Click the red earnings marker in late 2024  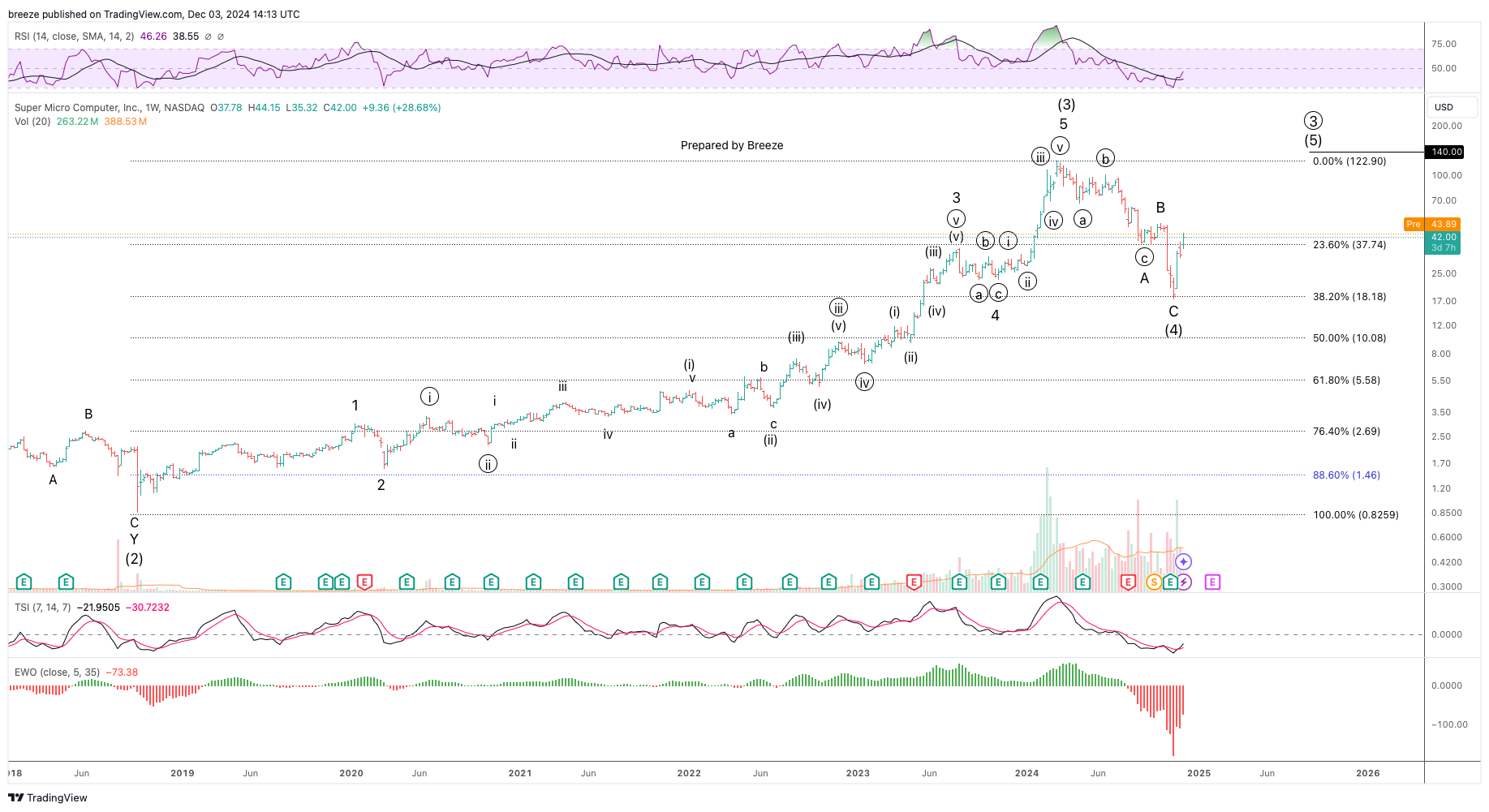(x=1128, y=582)
